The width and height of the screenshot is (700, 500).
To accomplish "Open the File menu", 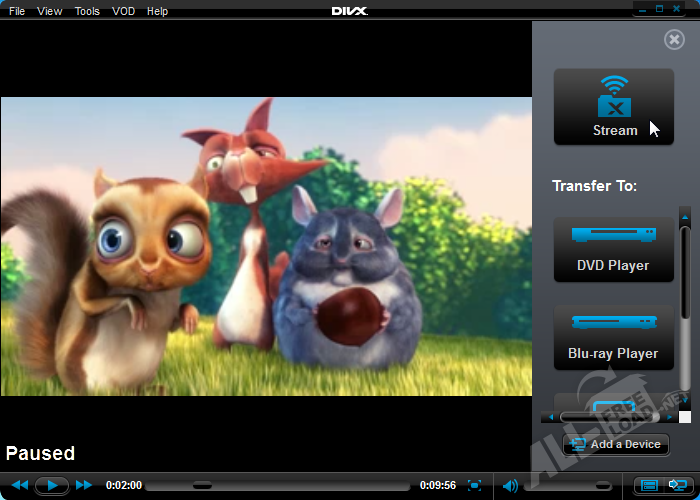I will (x=17, y=11).
